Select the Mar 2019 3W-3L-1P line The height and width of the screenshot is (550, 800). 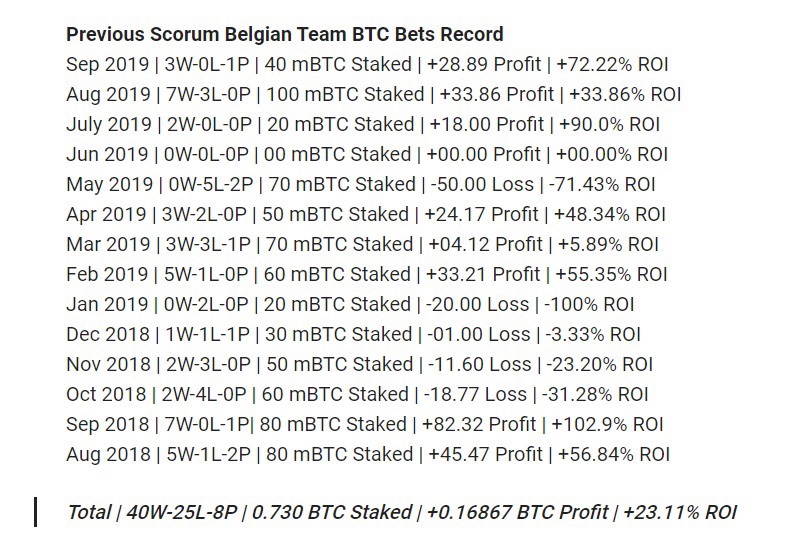point(363,245)
